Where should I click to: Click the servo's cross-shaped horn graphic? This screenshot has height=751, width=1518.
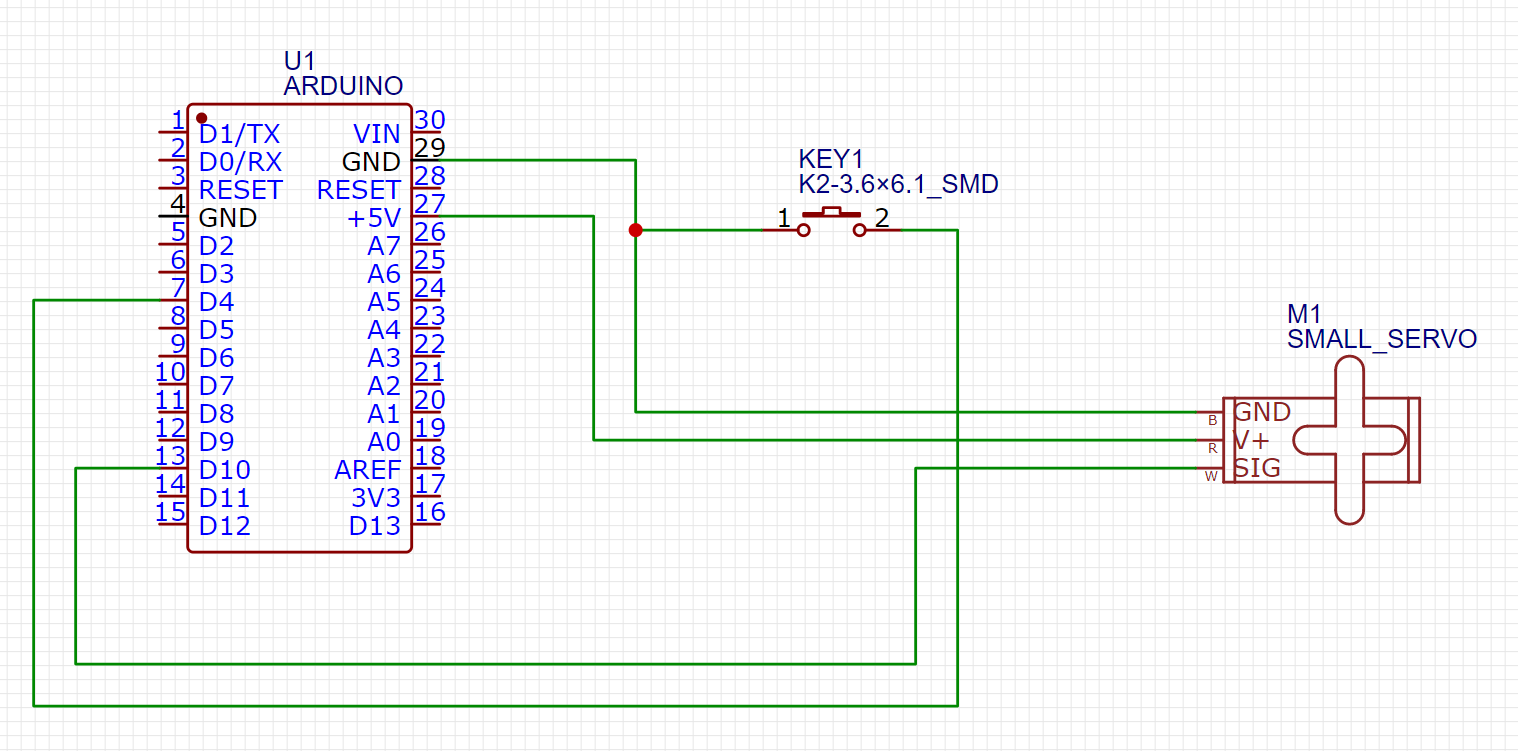click(x=1348, y=440)
